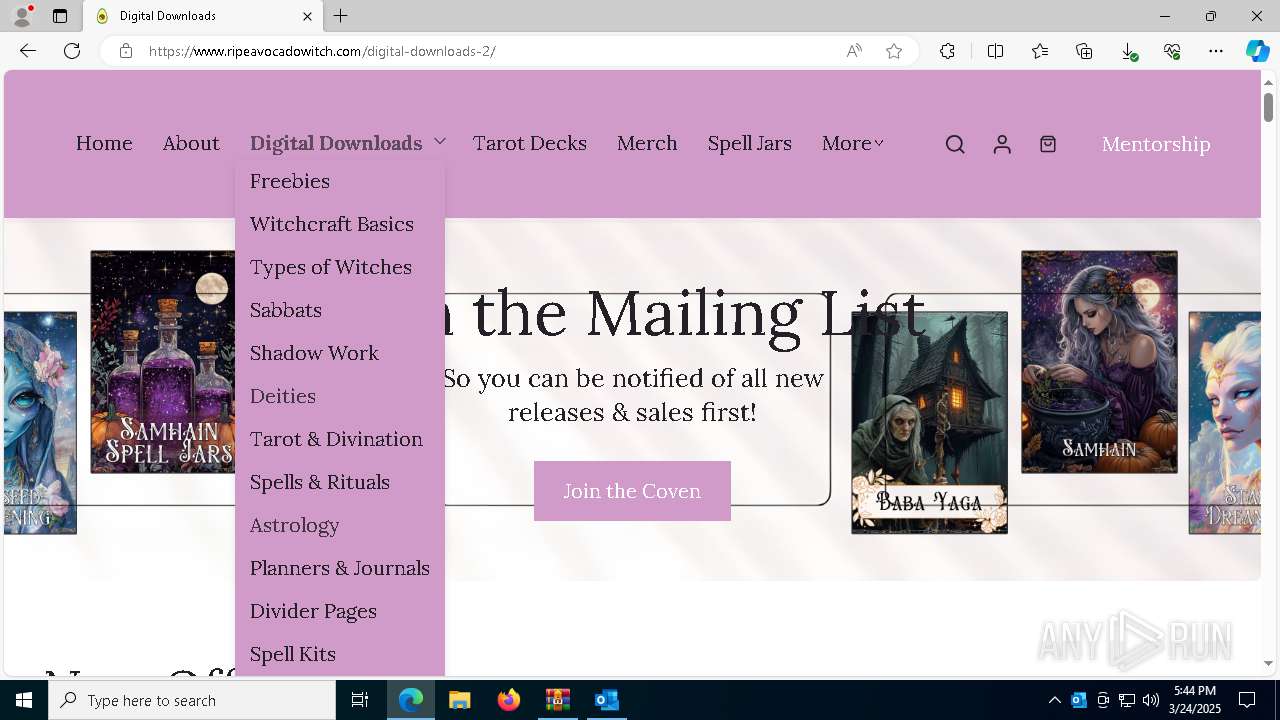
Task: Open a new tab with plus button
Action: [x=341, y=16]
